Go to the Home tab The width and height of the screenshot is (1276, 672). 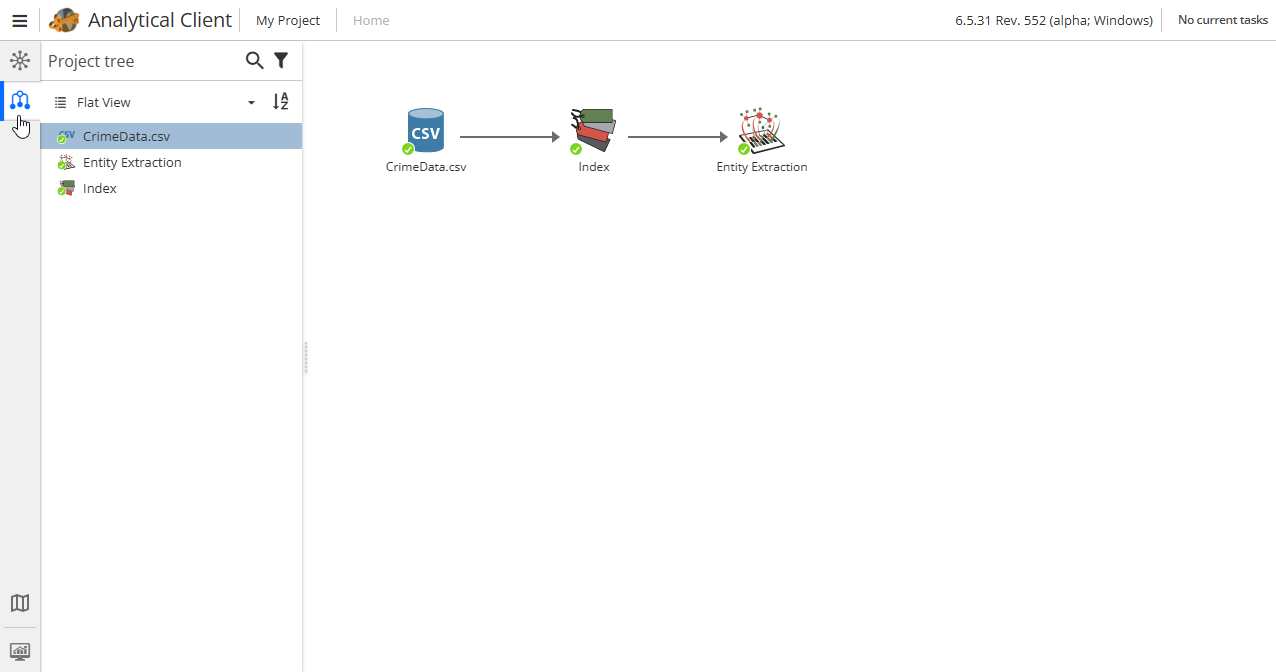point(370,20)
